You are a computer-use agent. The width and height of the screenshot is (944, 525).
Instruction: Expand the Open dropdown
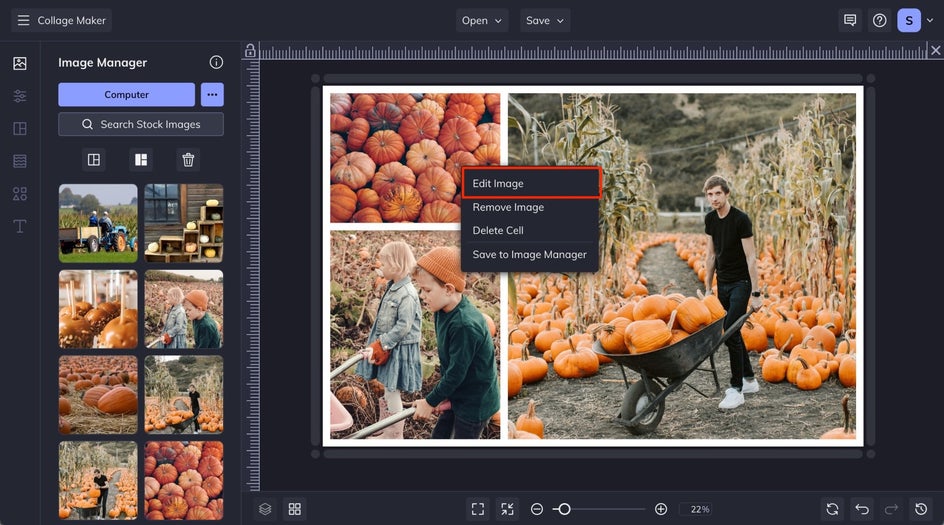(x=483, y=20)
